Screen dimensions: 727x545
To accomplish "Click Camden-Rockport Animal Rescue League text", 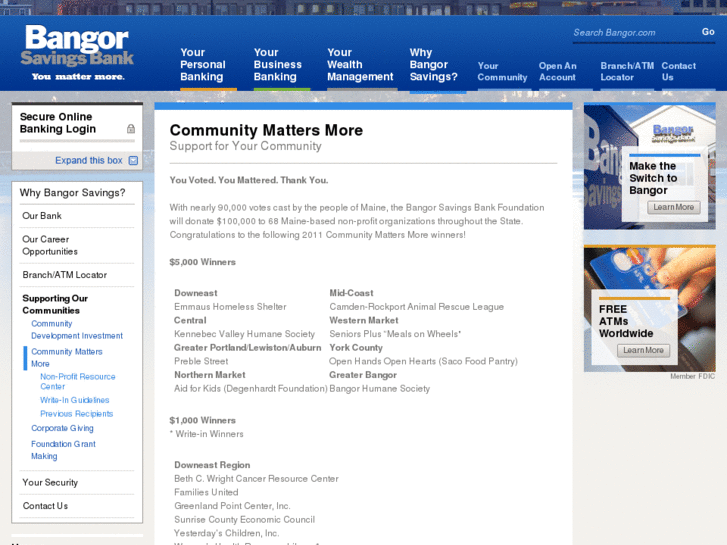I will (416, 307).
